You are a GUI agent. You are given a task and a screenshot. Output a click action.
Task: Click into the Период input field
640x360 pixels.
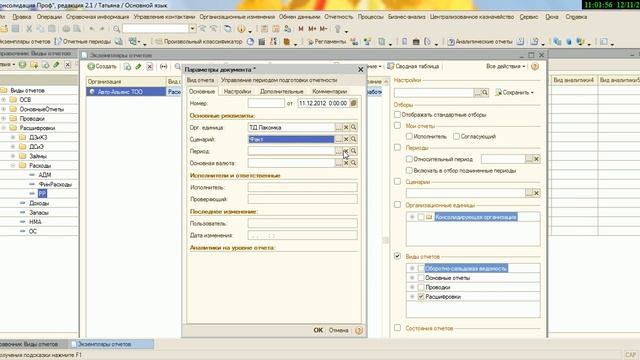click(x=291, y=151)
